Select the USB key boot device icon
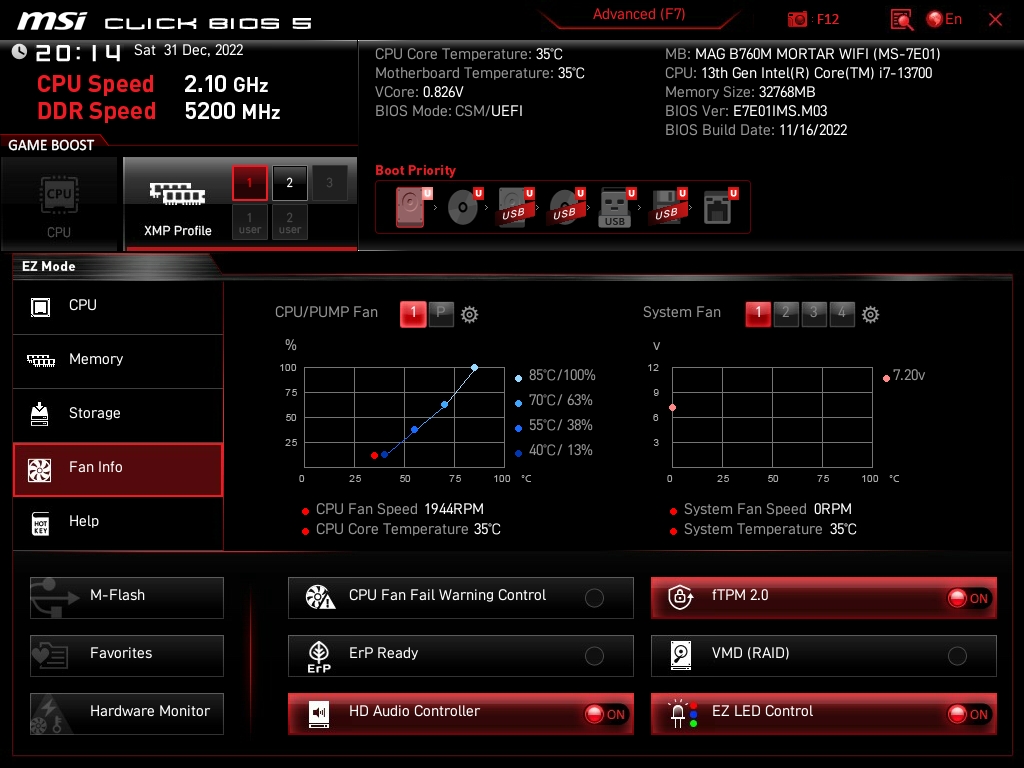 (616, 207)
